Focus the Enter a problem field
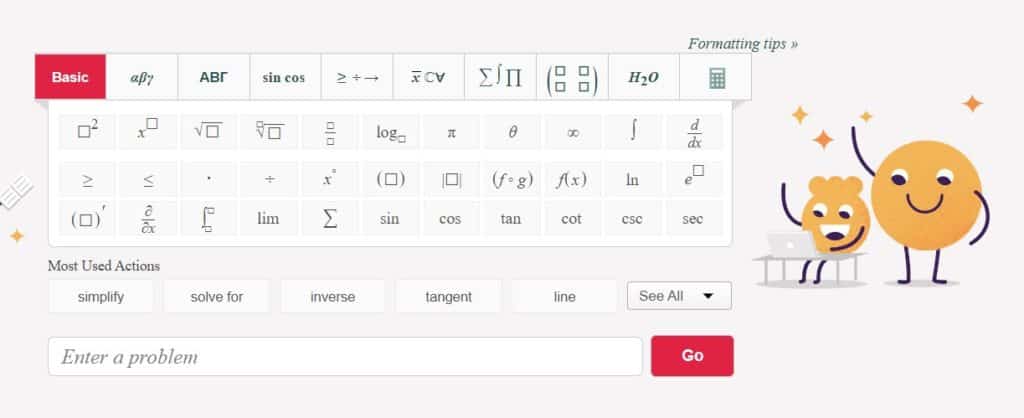This screenshot has height=418, width=1024. 345,357
